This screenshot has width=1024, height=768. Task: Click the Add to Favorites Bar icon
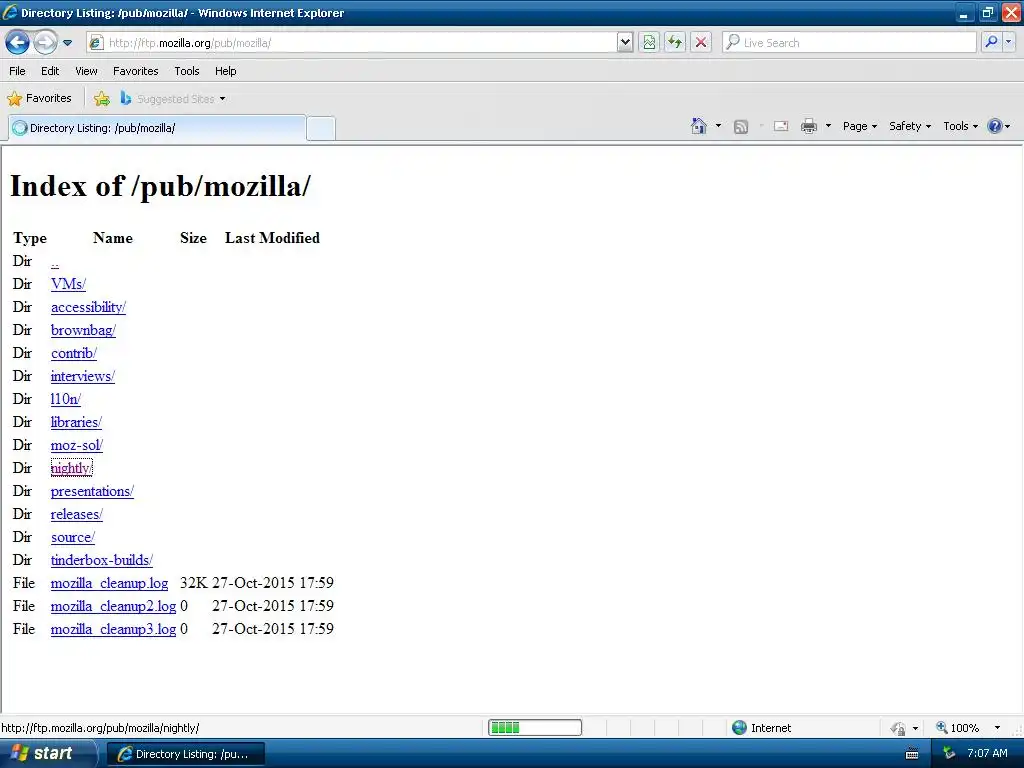point(102,99)
